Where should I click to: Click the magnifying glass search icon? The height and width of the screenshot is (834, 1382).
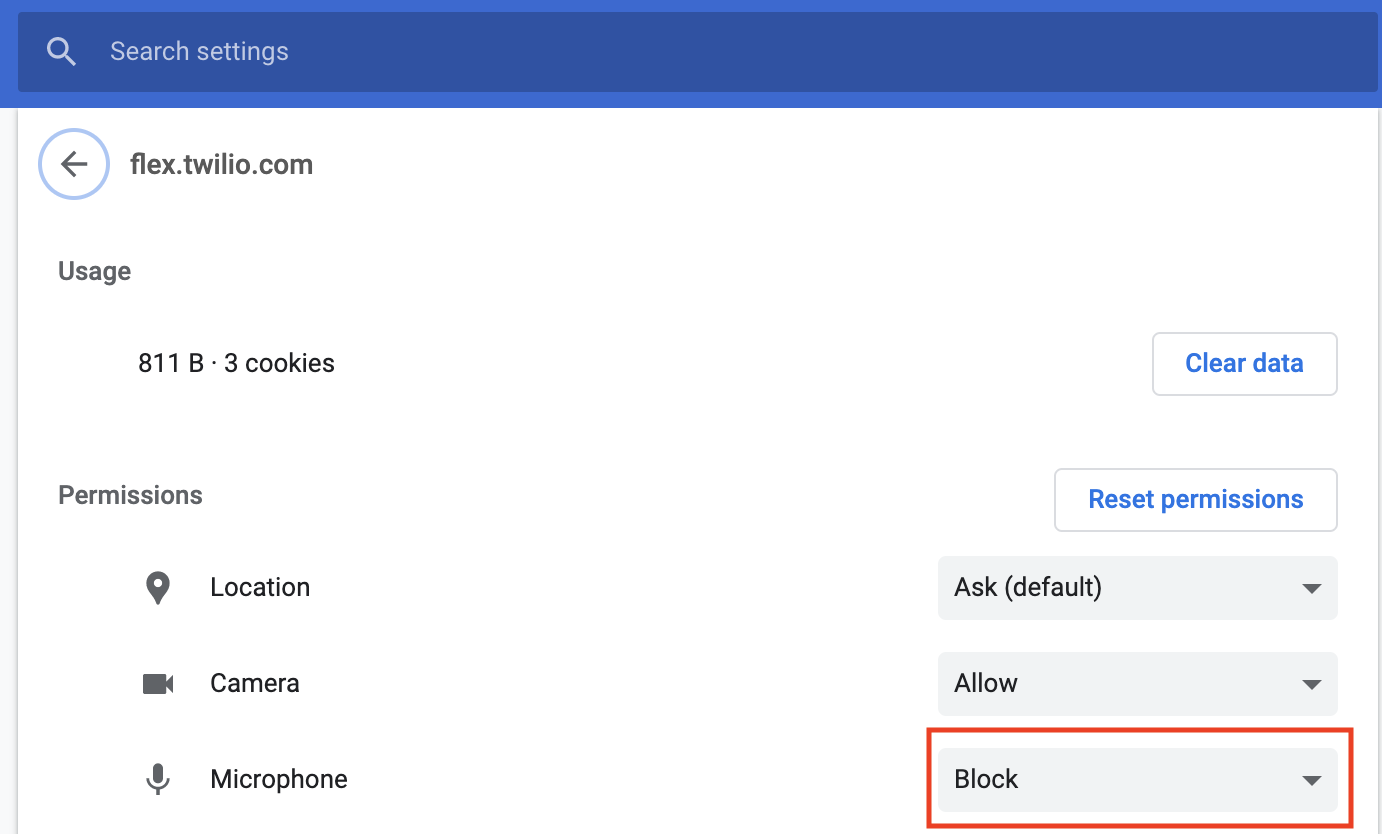pyautogui.click(x=62, y=52)
